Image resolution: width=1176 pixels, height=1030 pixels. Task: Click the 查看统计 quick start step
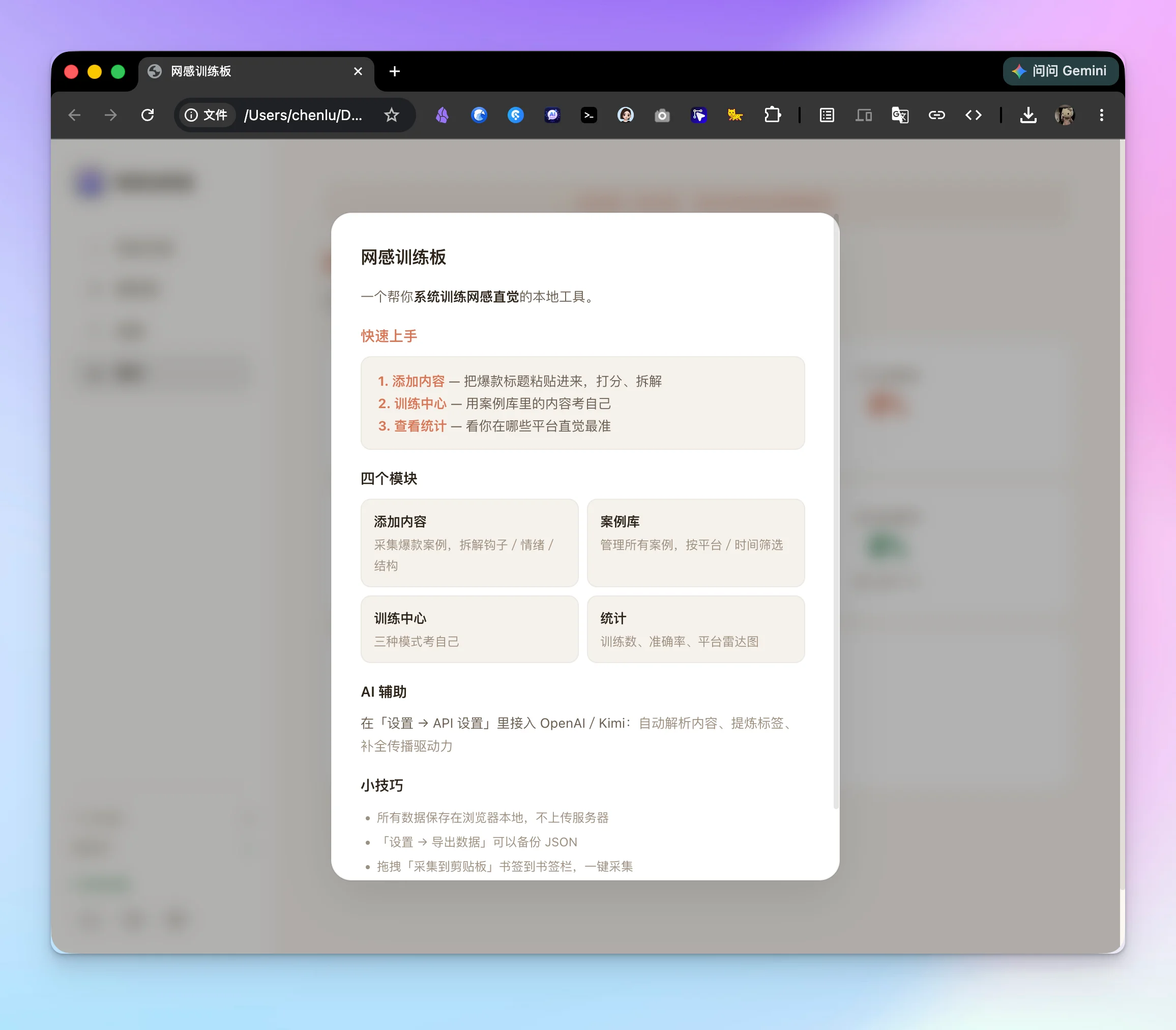click(x=413, y=426)
